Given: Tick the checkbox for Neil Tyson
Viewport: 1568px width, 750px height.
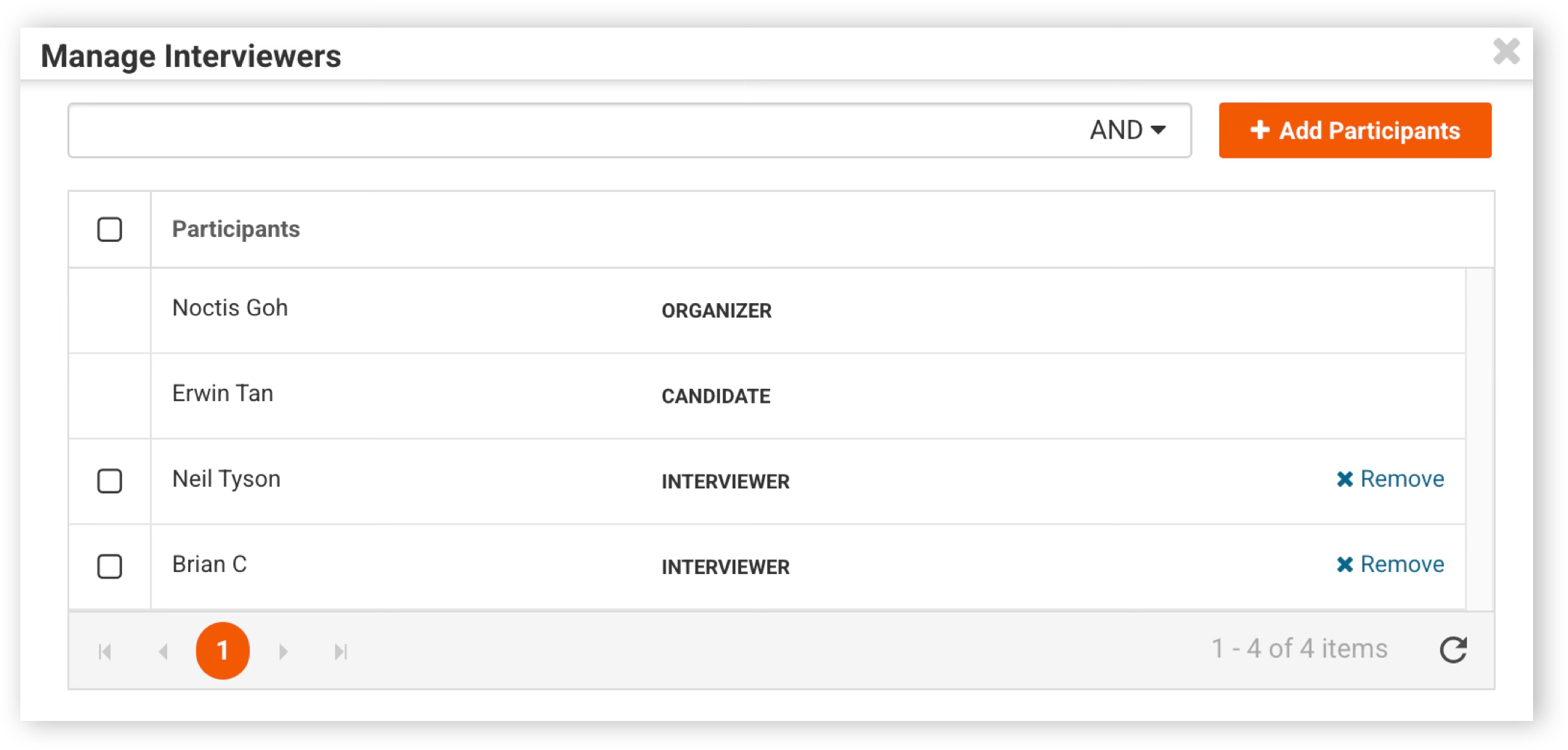Looking at the screenshot, I should (x=110, y=480).
